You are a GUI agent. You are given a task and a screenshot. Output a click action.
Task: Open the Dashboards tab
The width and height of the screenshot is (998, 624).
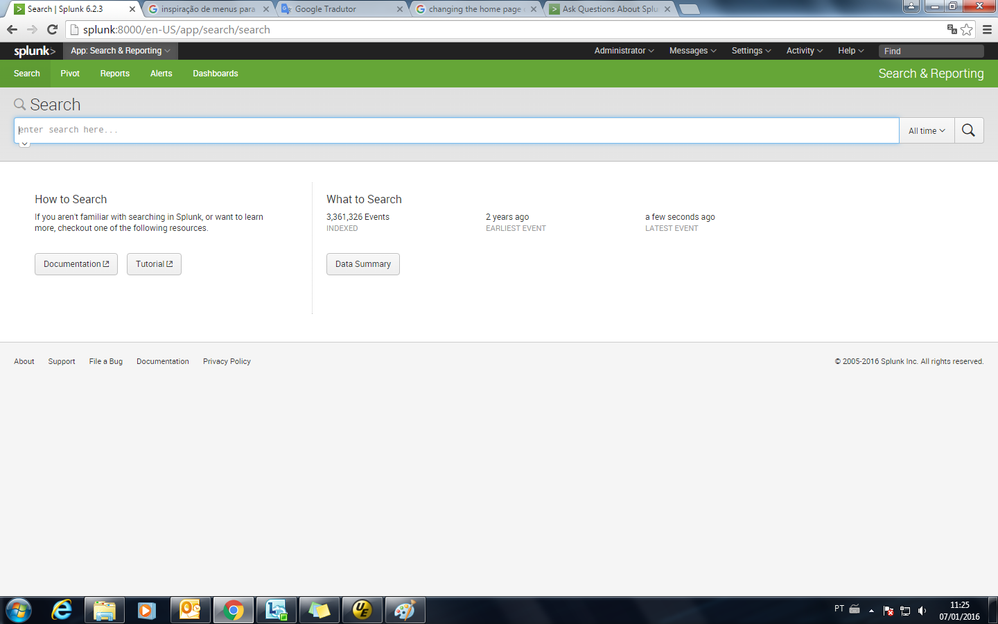[215, 74]
